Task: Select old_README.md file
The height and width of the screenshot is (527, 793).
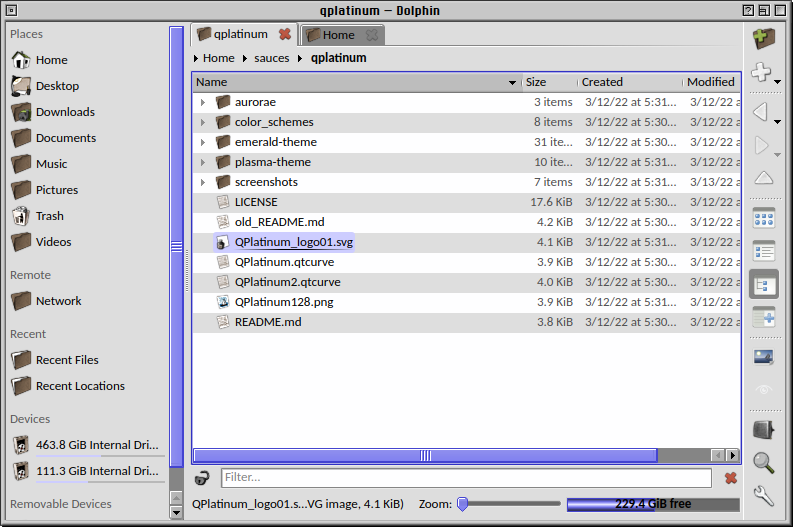Action: [279, 222]
